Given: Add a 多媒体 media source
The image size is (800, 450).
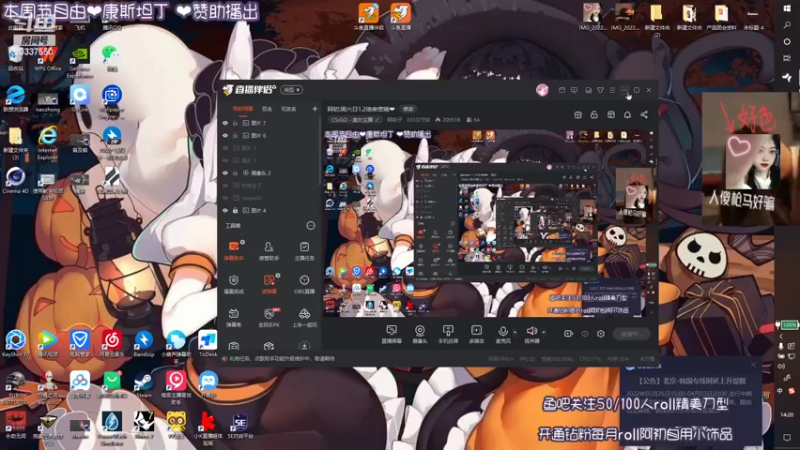Looking at the screenshot, I should pos(477,334).
